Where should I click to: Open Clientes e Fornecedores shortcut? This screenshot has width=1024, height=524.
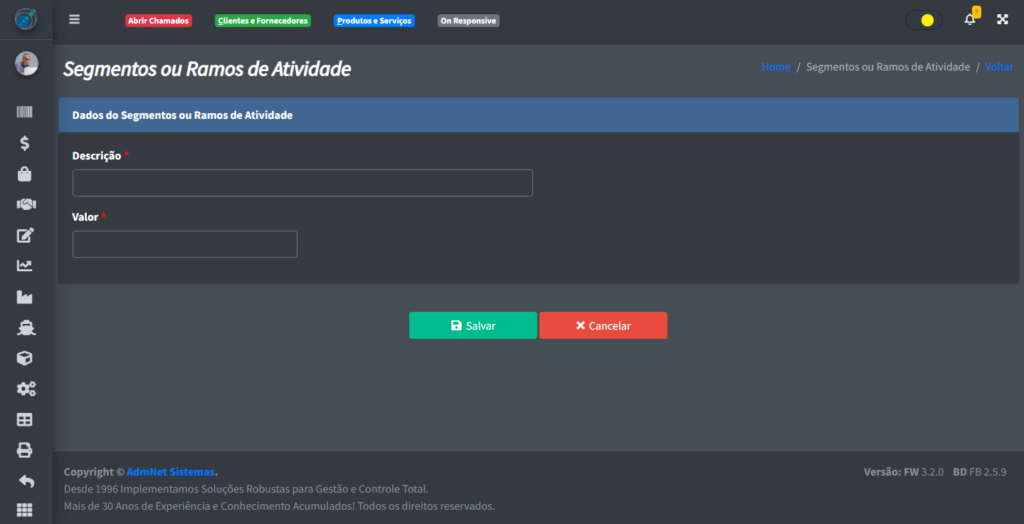tap(263, 21)
